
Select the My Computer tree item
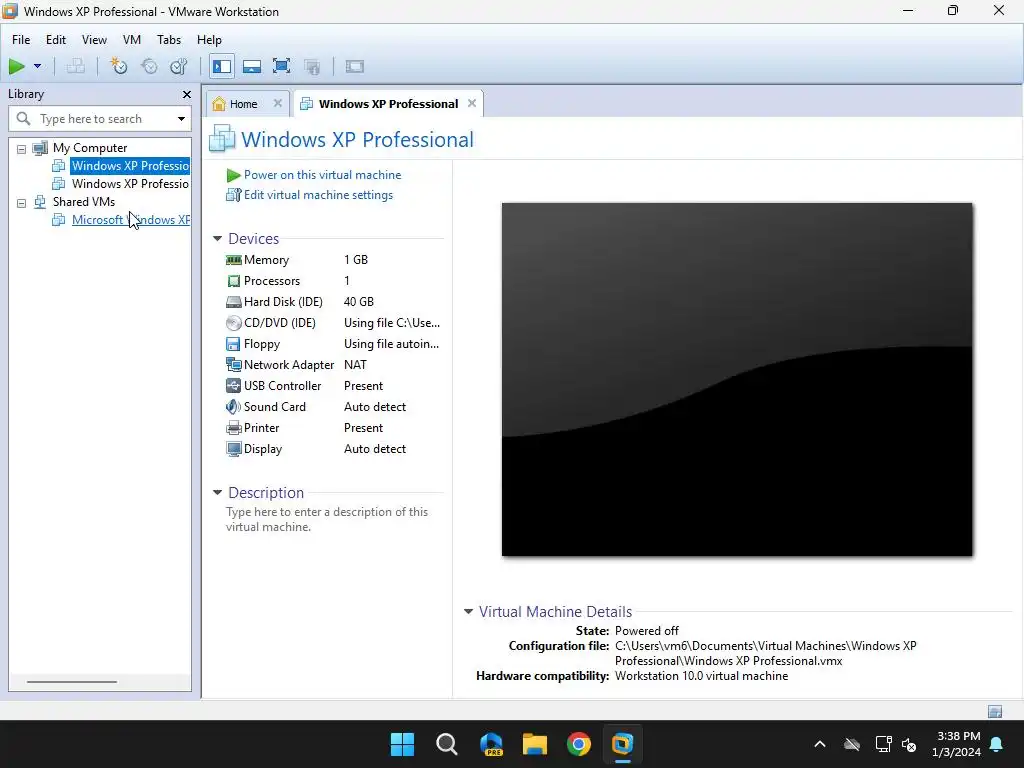[90, 148]
